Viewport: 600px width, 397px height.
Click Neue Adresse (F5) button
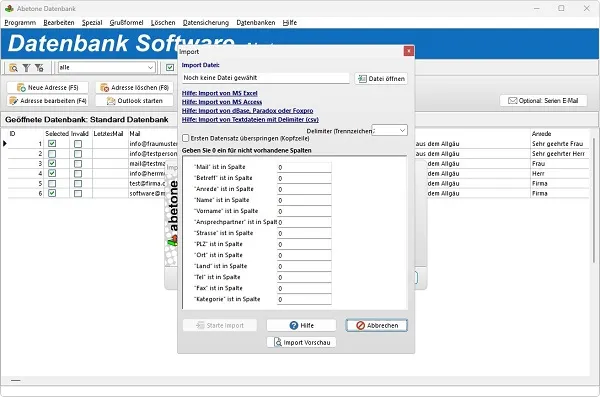(x=47, y=88)
